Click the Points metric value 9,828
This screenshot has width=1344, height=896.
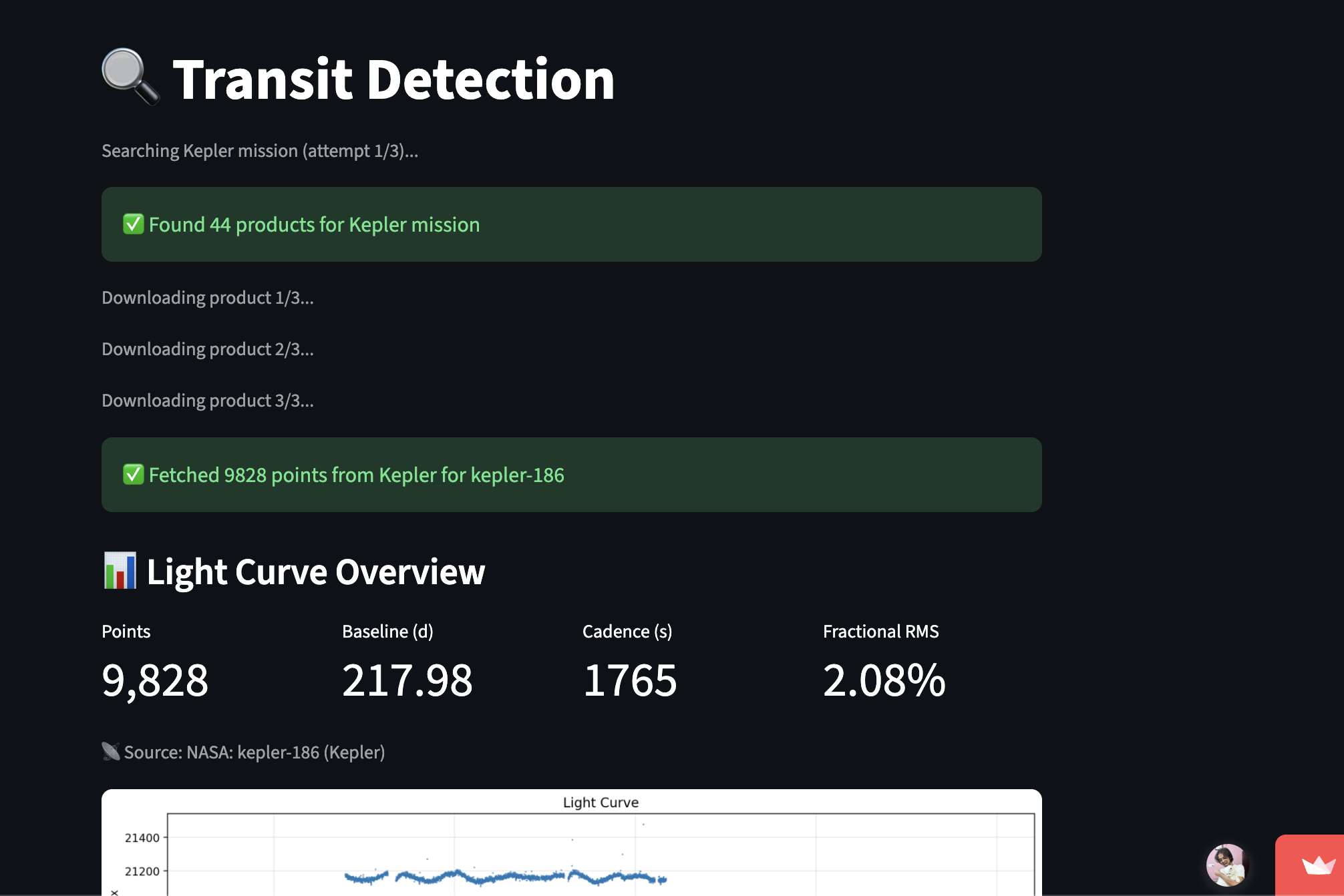155,680
